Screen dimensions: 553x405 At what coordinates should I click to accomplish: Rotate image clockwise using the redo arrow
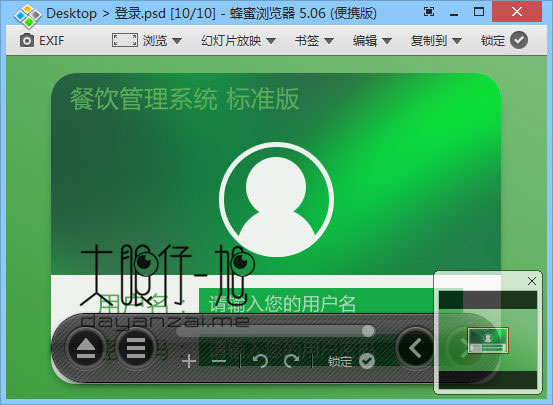(x=292, y=361)
